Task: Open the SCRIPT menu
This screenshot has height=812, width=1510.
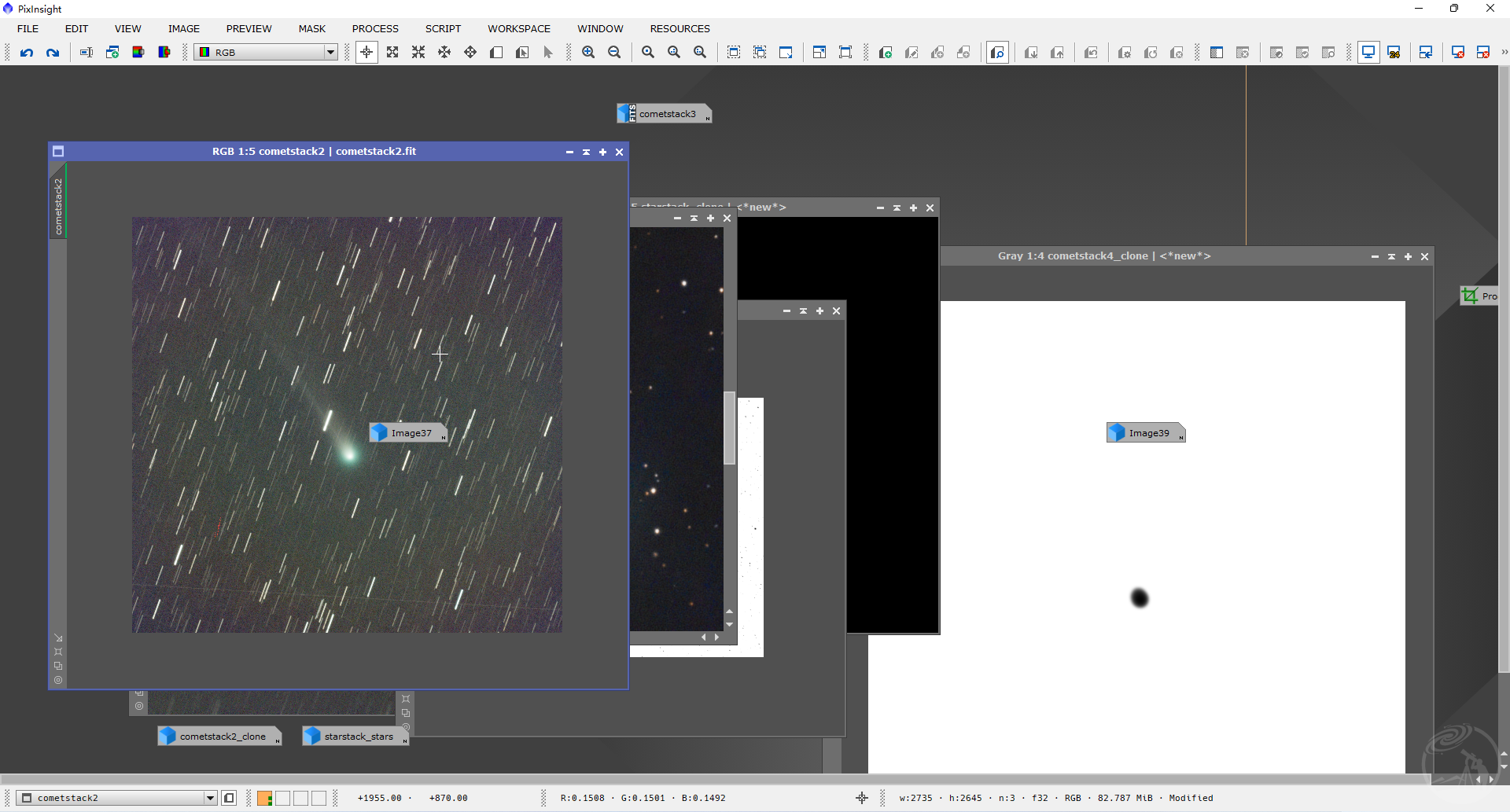Action: (443, 29)
